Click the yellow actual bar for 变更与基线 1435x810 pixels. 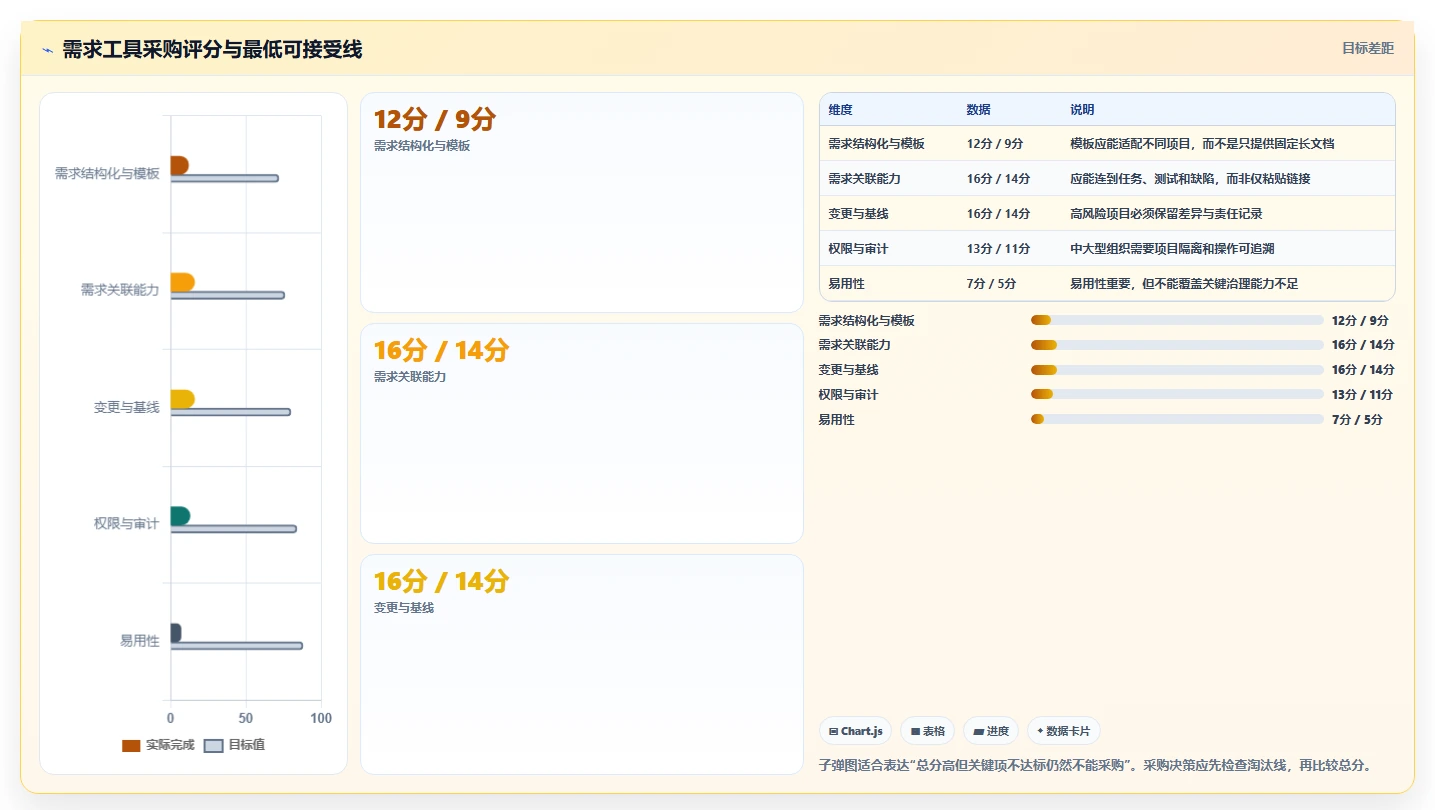pyautogui.click(x=182, y=399)
